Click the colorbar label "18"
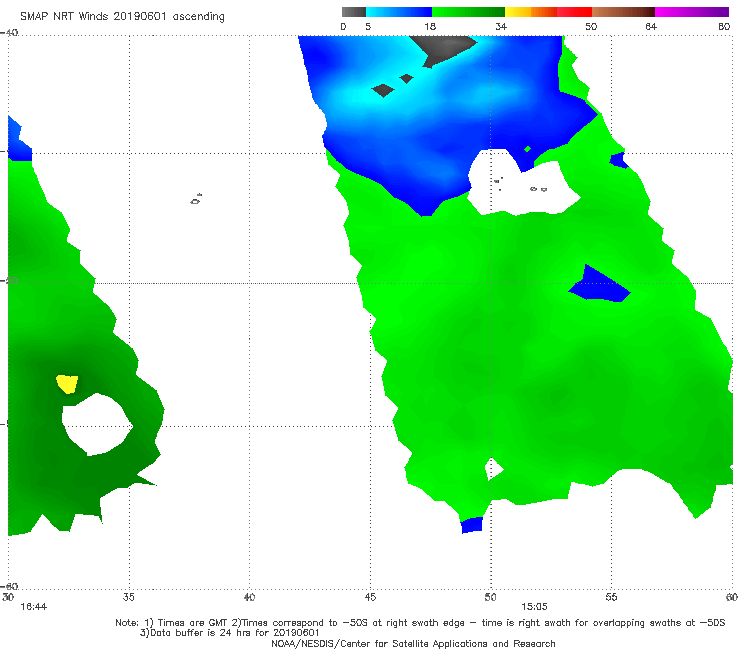 point(430,26)
